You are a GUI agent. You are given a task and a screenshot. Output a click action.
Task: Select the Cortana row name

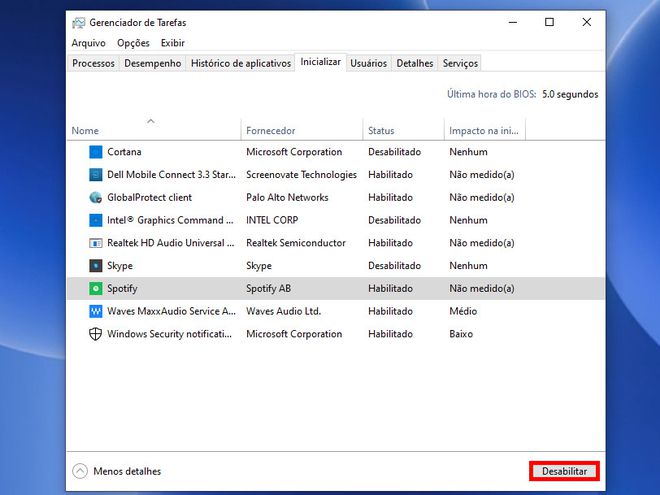coord(124,152)
